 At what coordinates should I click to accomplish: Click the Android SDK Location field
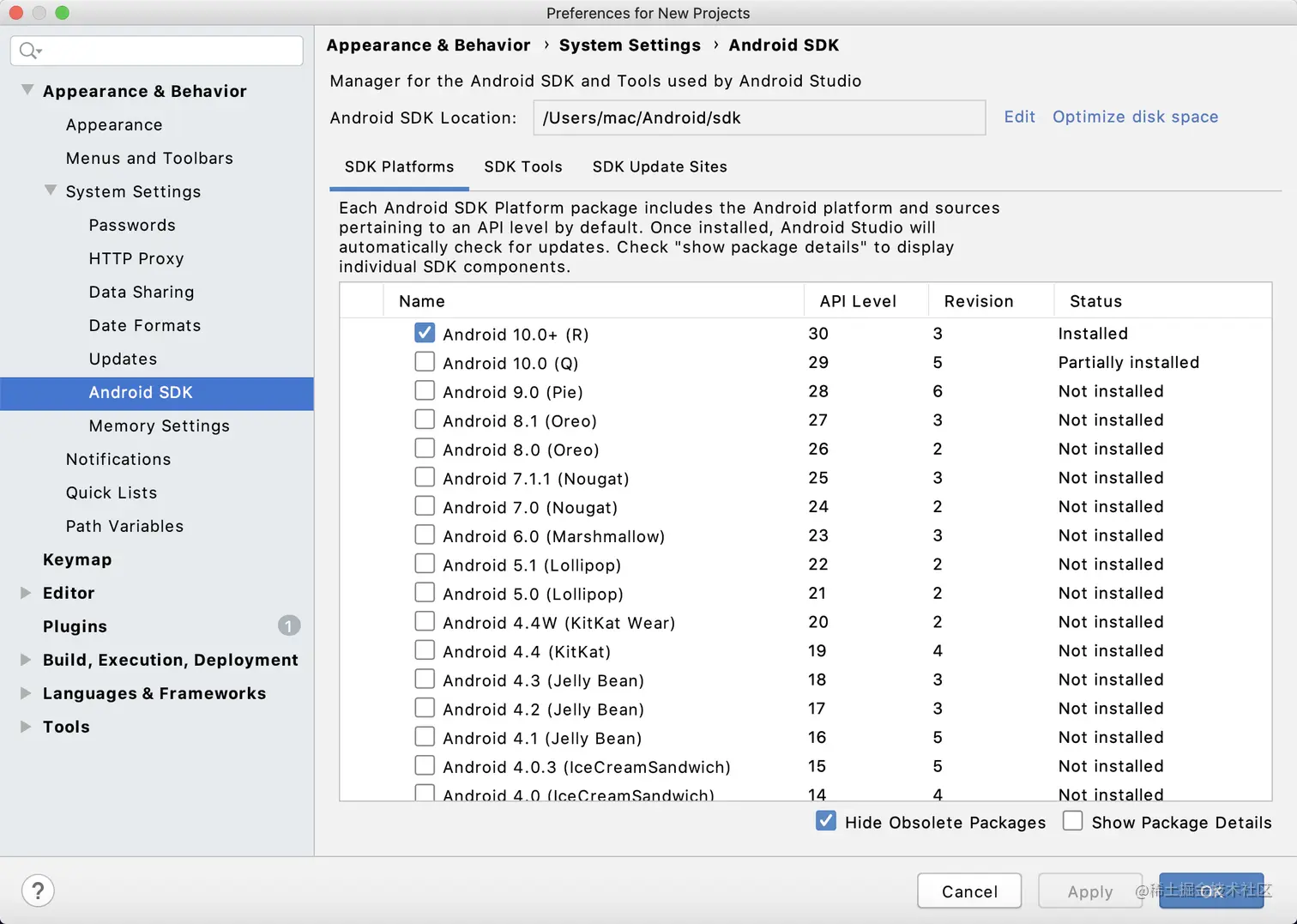(759, 118)
